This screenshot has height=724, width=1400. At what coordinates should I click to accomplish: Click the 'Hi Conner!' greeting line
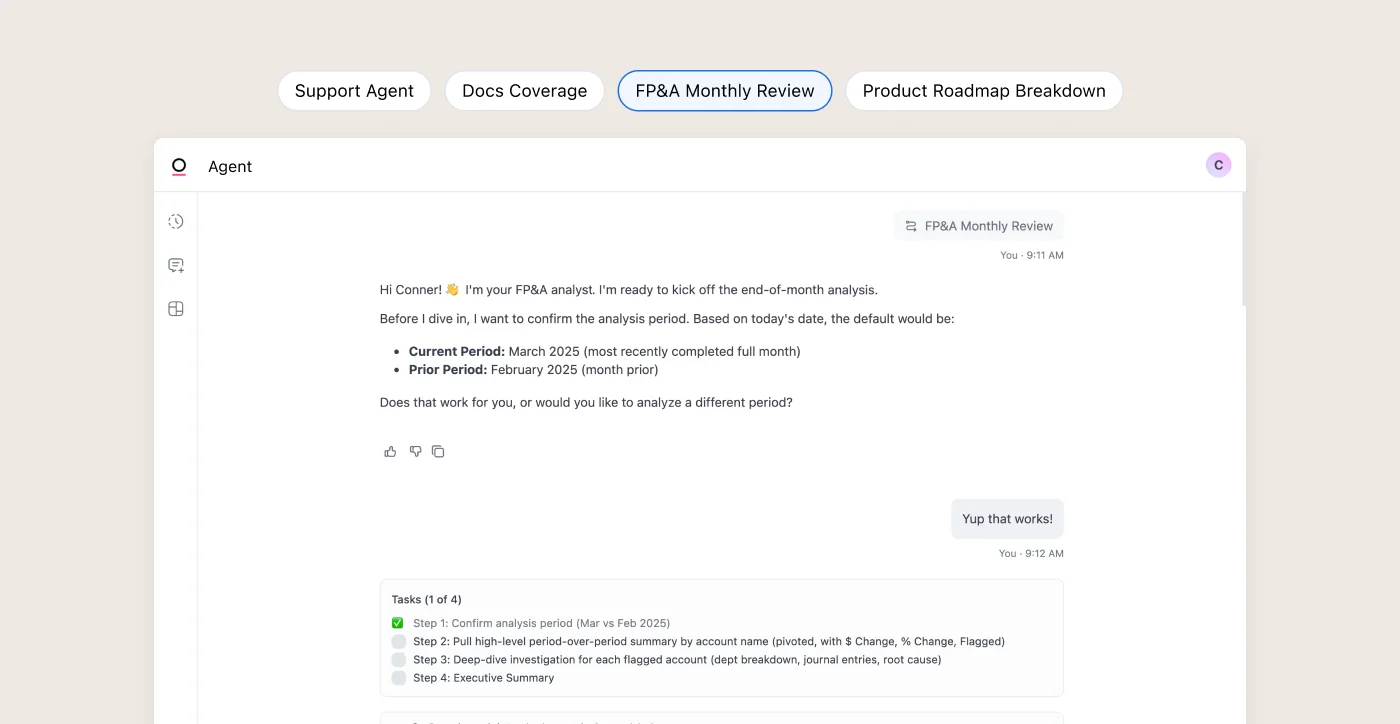(628, 290)
